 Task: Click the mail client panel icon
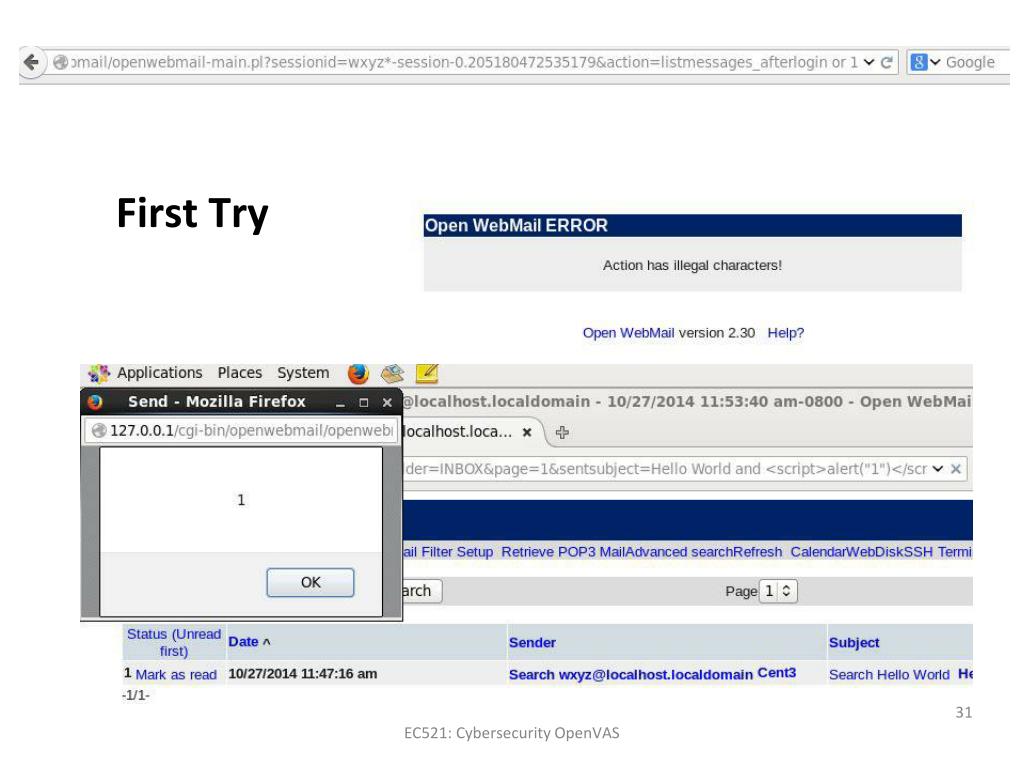(x=392, y=374)
